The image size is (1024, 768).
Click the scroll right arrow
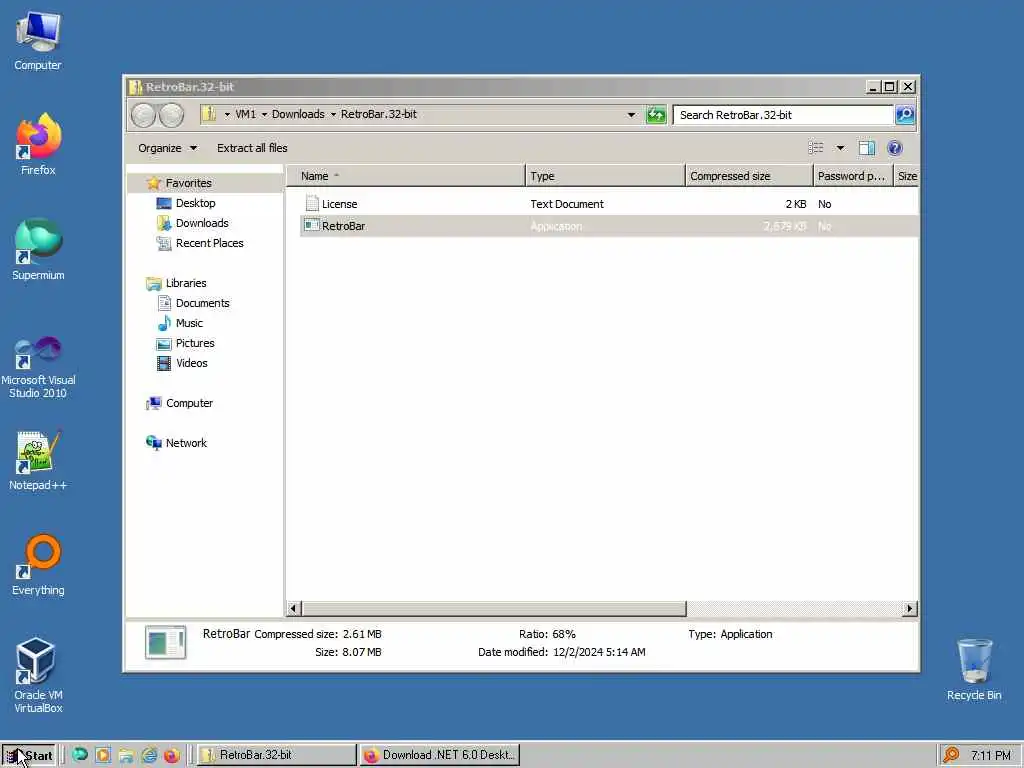click(x=910, y=609)
